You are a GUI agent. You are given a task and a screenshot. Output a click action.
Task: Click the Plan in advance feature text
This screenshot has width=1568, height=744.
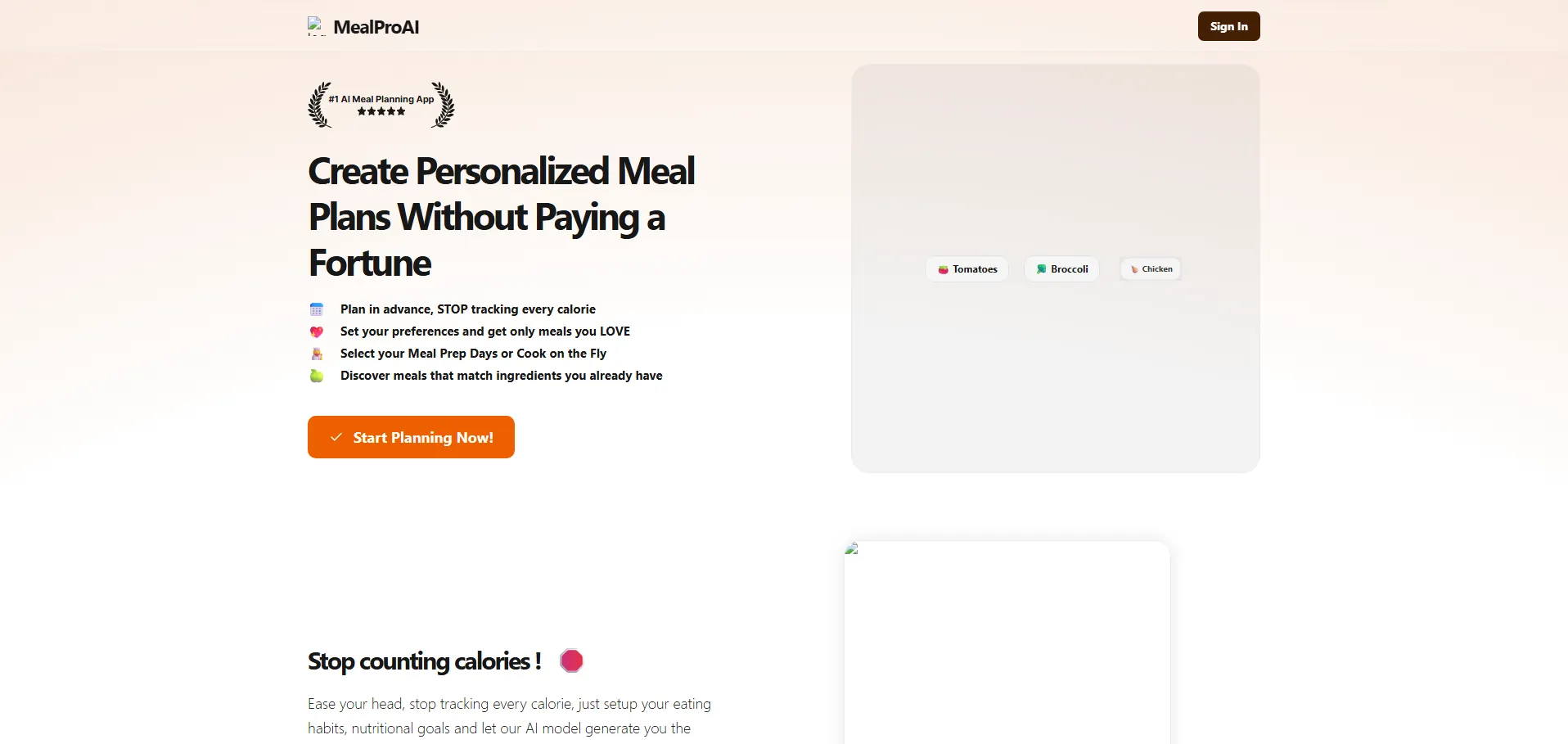(x=467, y=309)
